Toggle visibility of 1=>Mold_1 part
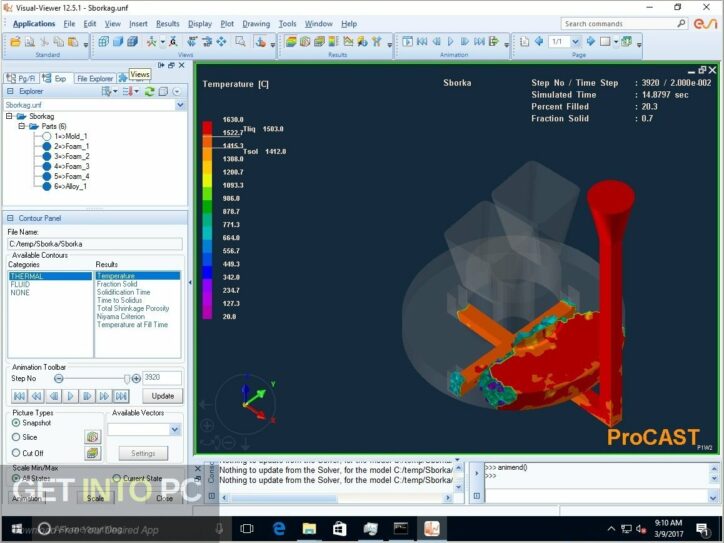 coord(47,136)
